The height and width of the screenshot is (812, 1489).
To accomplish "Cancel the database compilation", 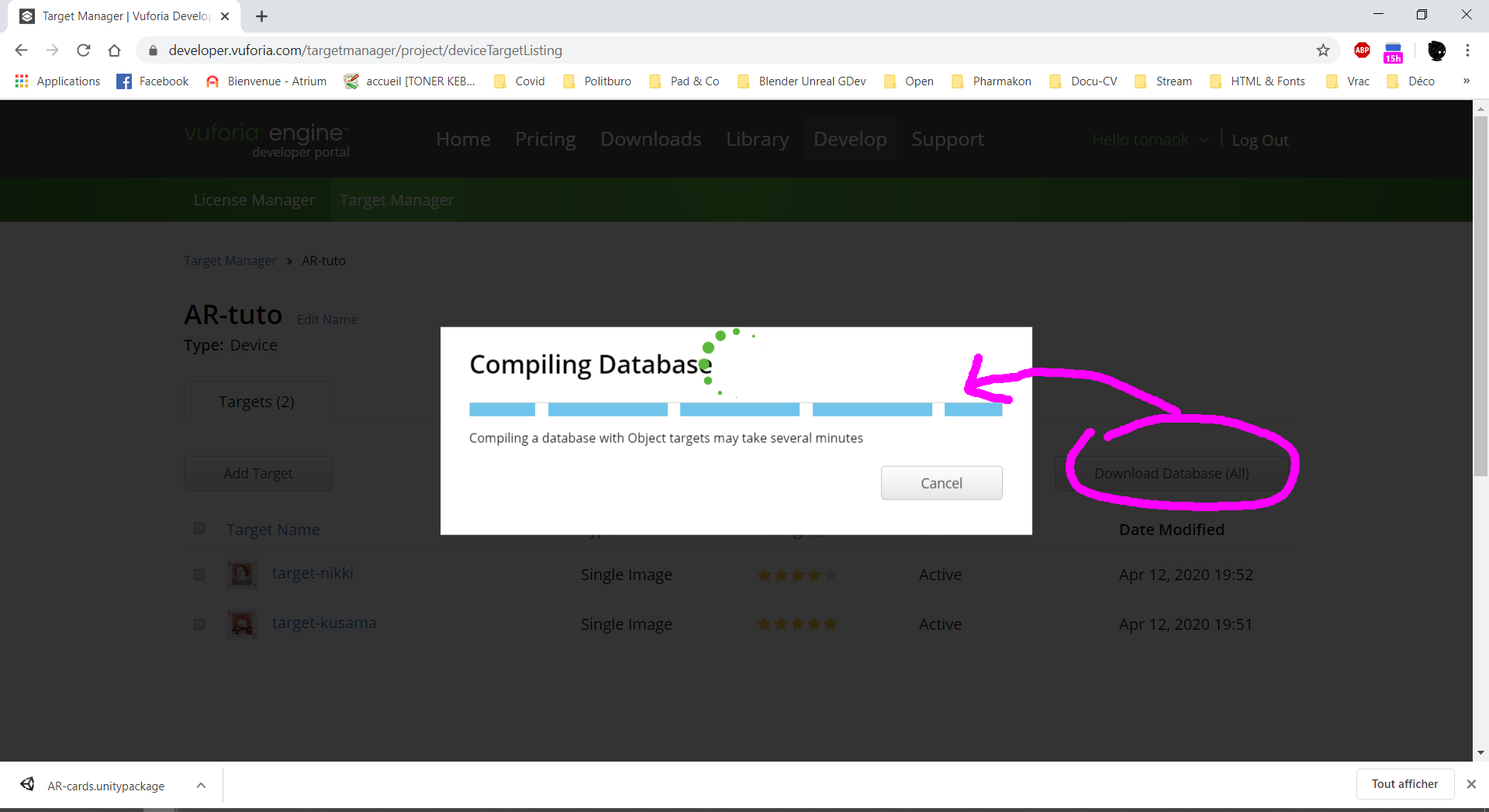I will tap(941, 483).
